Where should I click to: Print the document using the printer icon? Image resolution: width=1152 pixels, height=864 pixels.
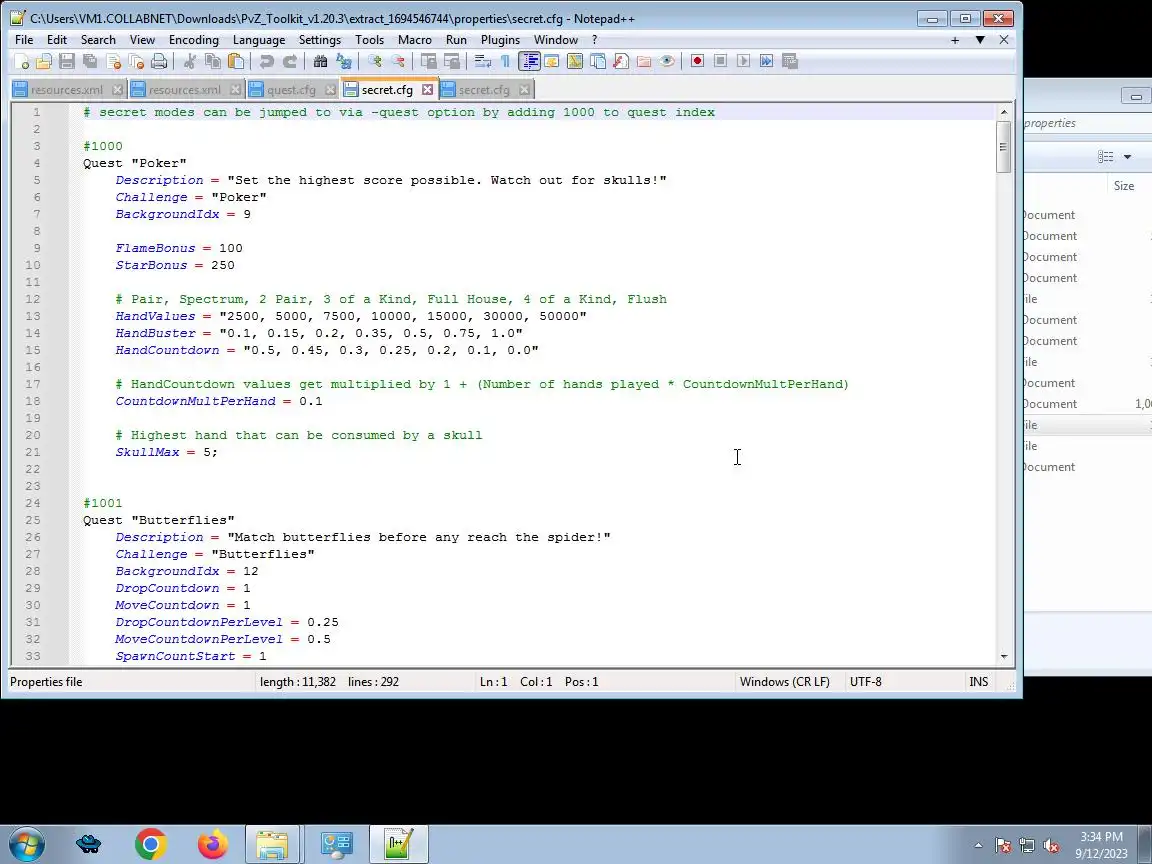(159, 61)
